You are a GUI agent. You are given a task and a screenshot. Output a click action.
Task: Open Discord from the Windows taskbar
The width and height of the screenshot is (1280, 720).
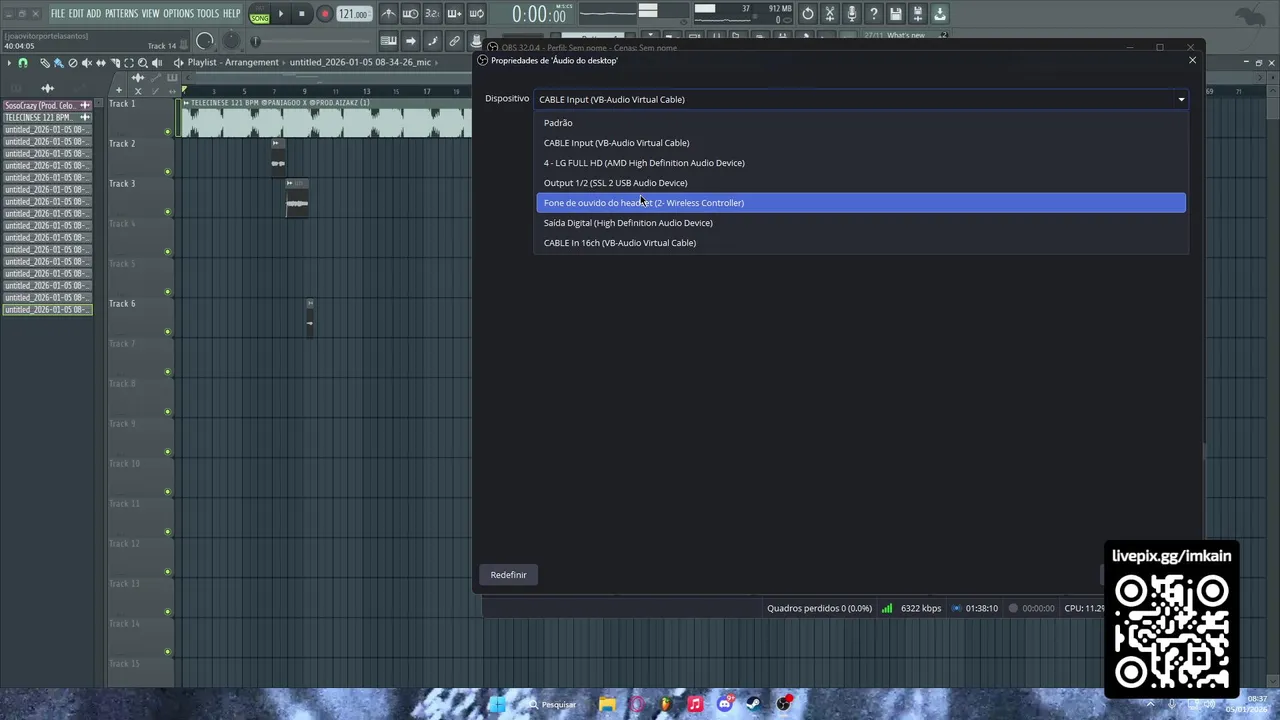[x=724, y=704]
